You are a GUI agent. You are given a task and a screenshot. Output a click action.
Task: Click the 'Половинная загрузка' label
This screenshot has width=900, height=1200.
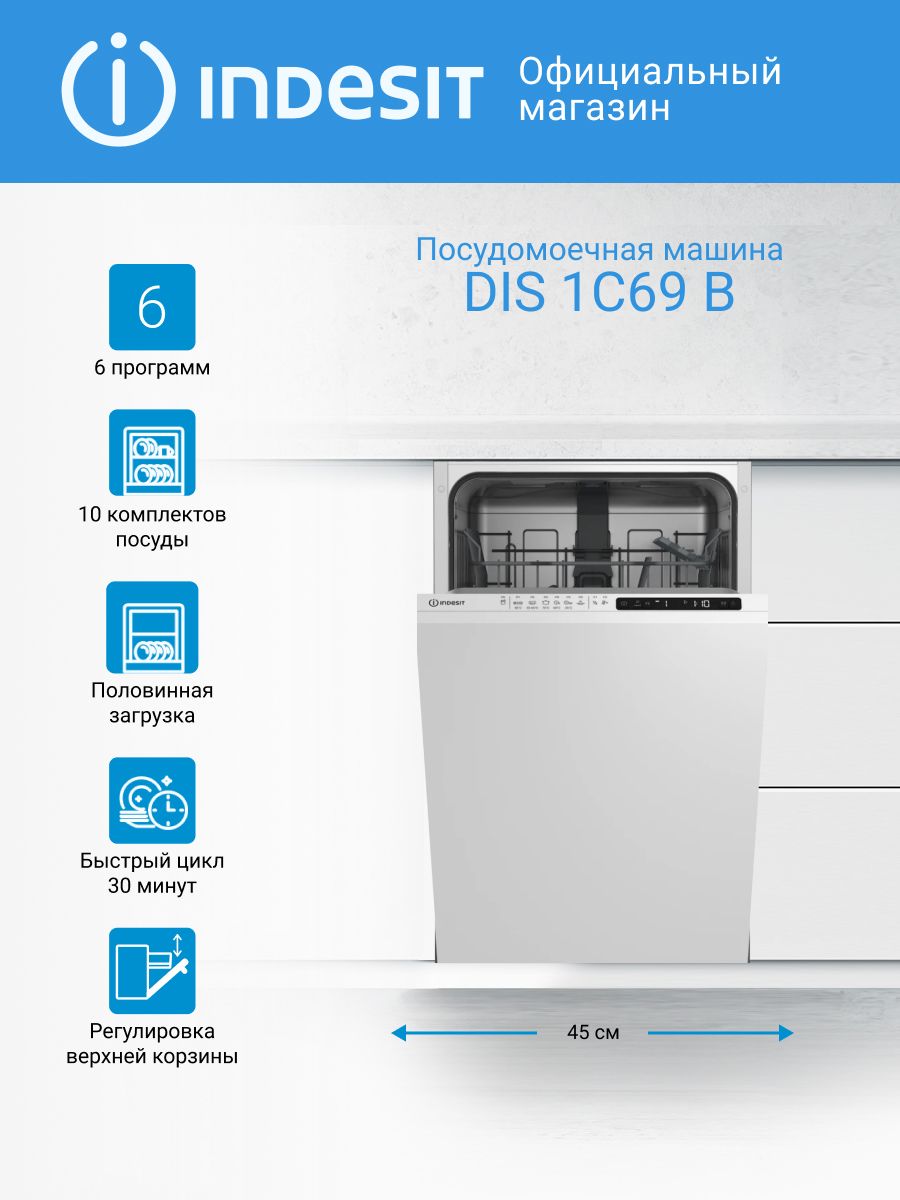point(152,703)
